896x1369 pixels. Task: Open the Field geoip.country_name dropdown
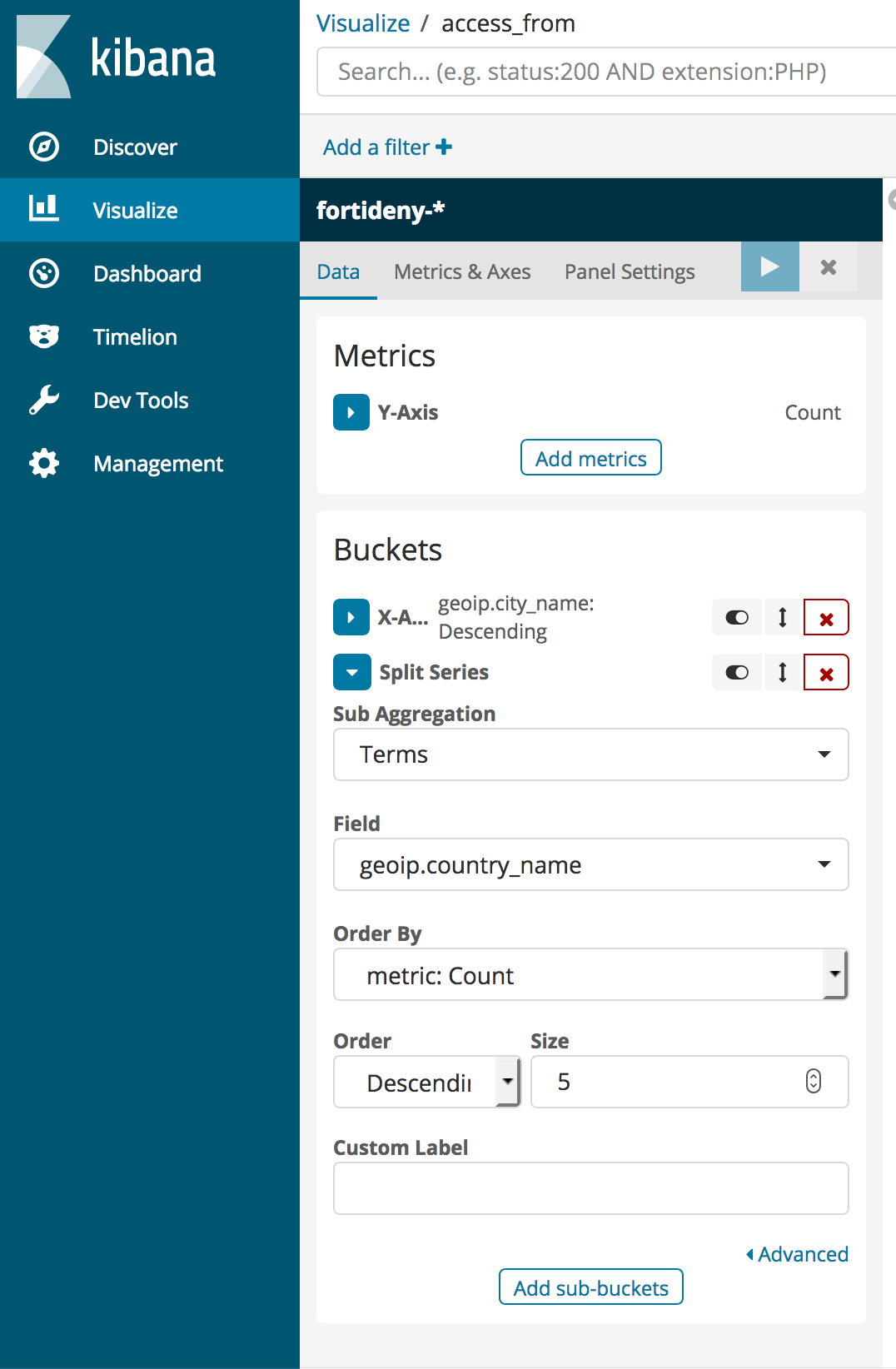tap(590, 864)
